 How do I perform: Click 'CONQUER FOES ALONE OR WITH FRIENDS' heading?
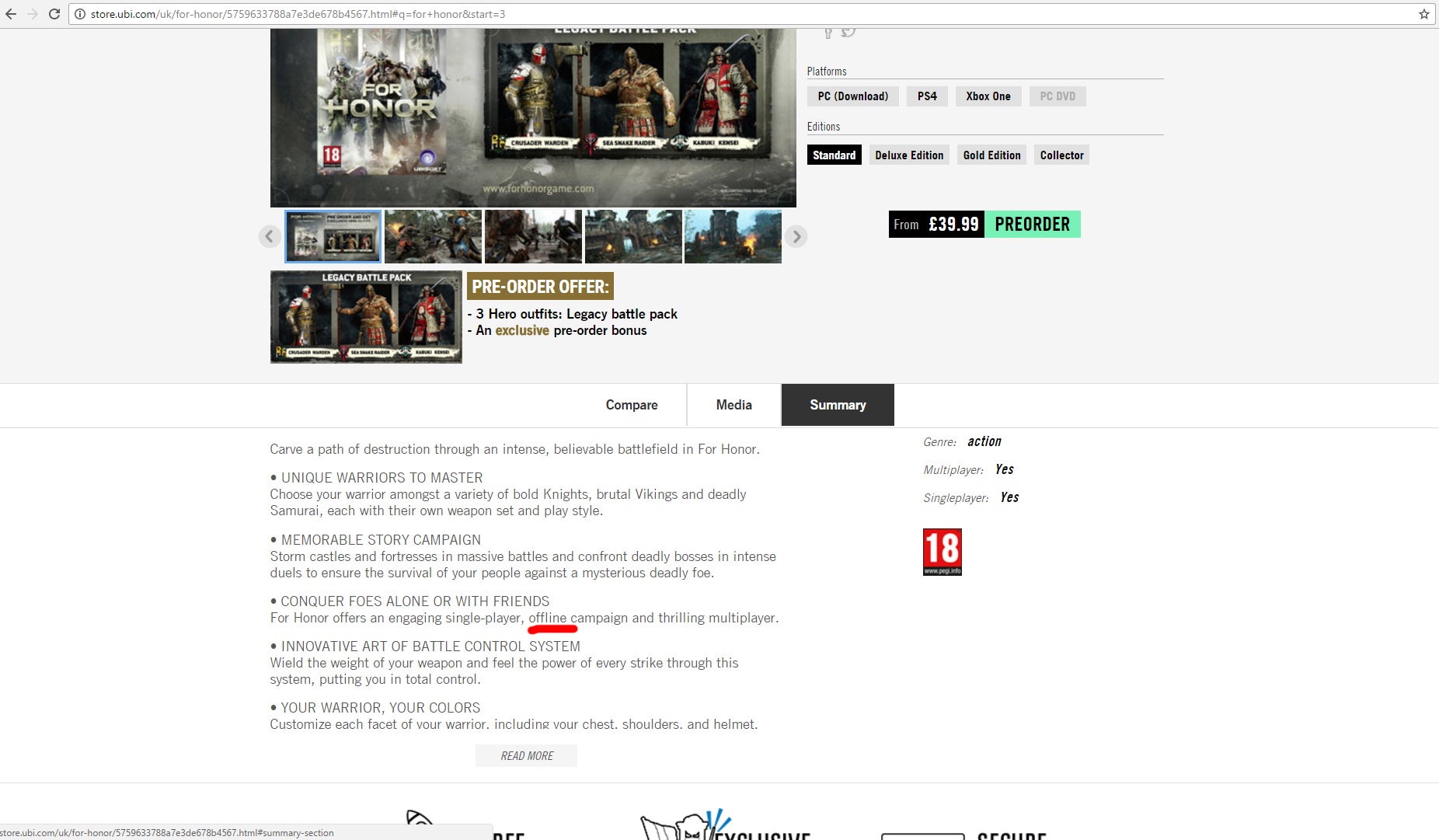click(415, 601)
